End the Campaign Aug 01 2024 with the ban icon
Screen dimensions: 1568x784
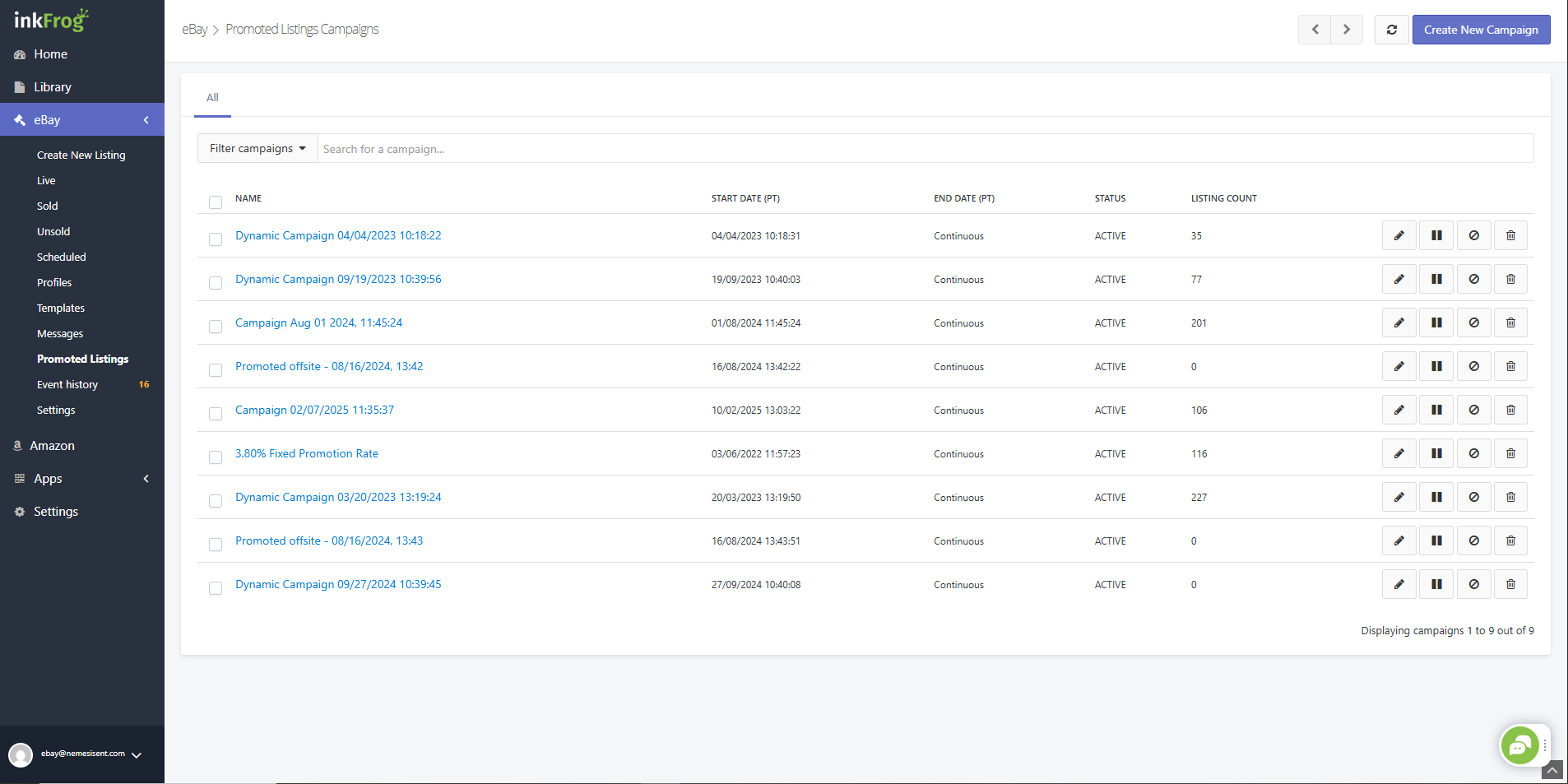[1473, 322]
